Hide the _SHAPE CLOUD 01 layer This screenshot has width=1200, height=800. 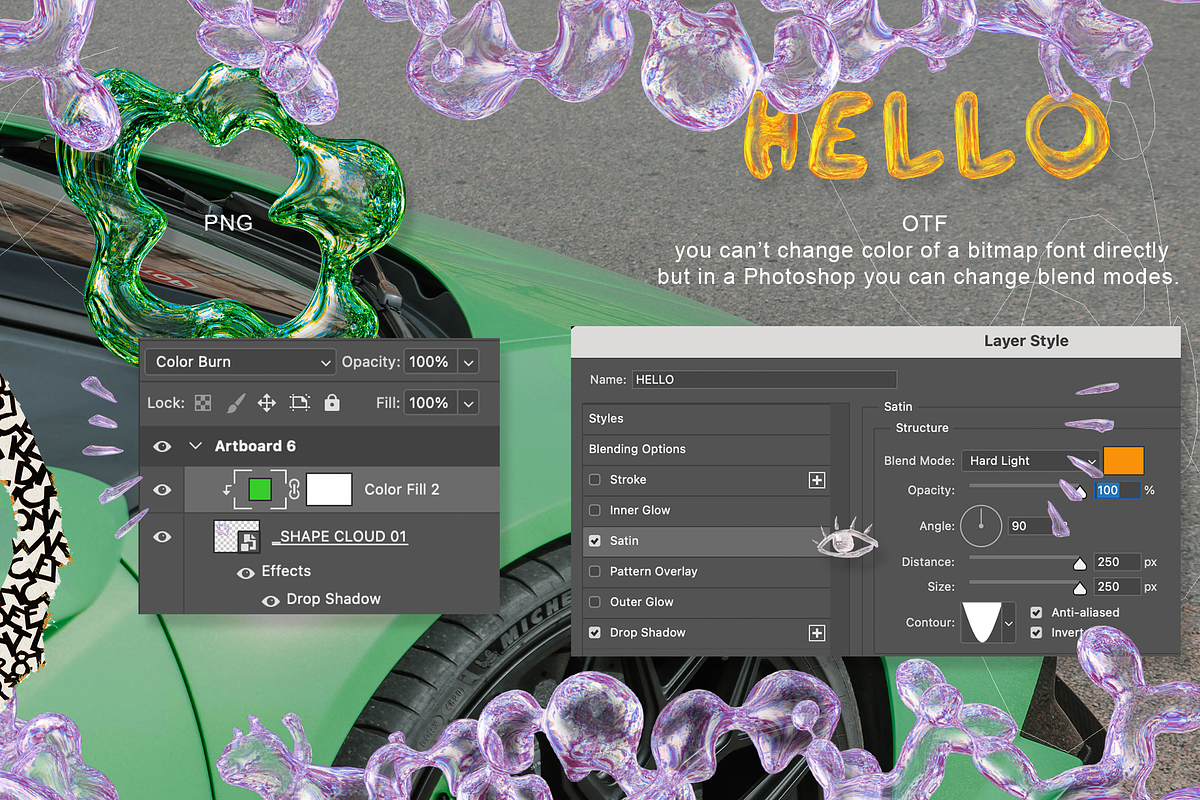click(163, 537)
